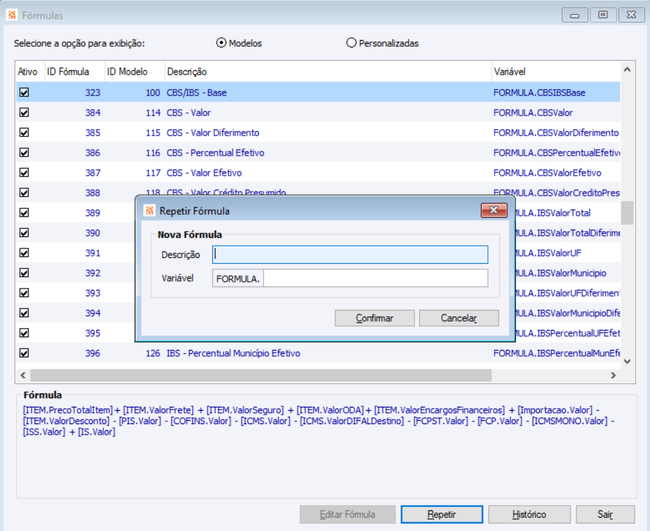This screenshot has height=531, width=650.
Task: Click ID Modelo cell 100
Action: 153,92
